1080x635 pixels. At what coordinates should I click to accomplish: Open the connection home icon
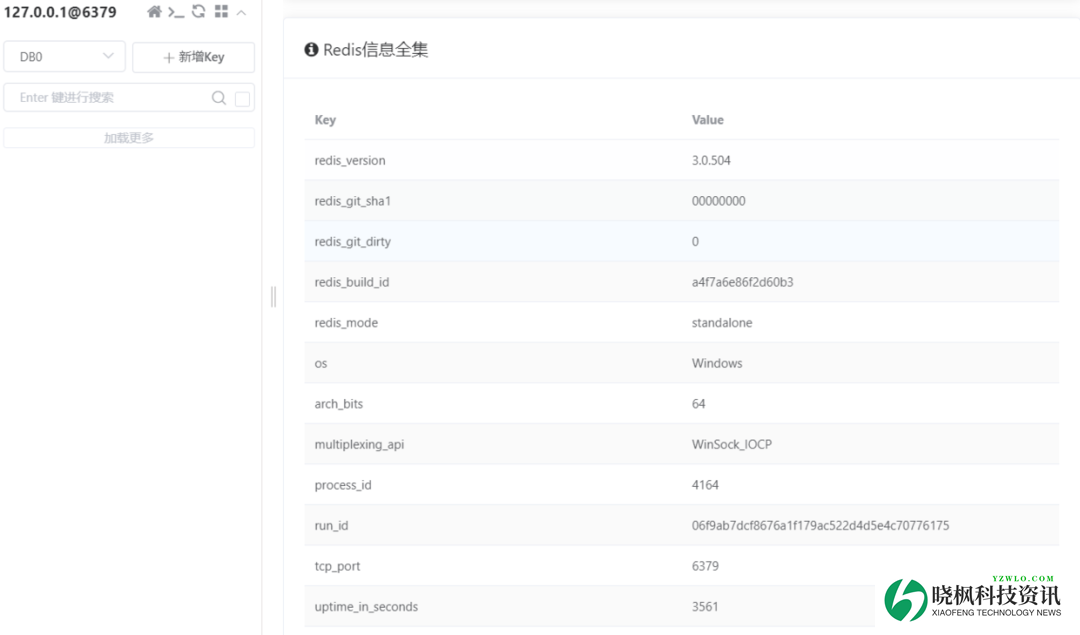point(154,12)
